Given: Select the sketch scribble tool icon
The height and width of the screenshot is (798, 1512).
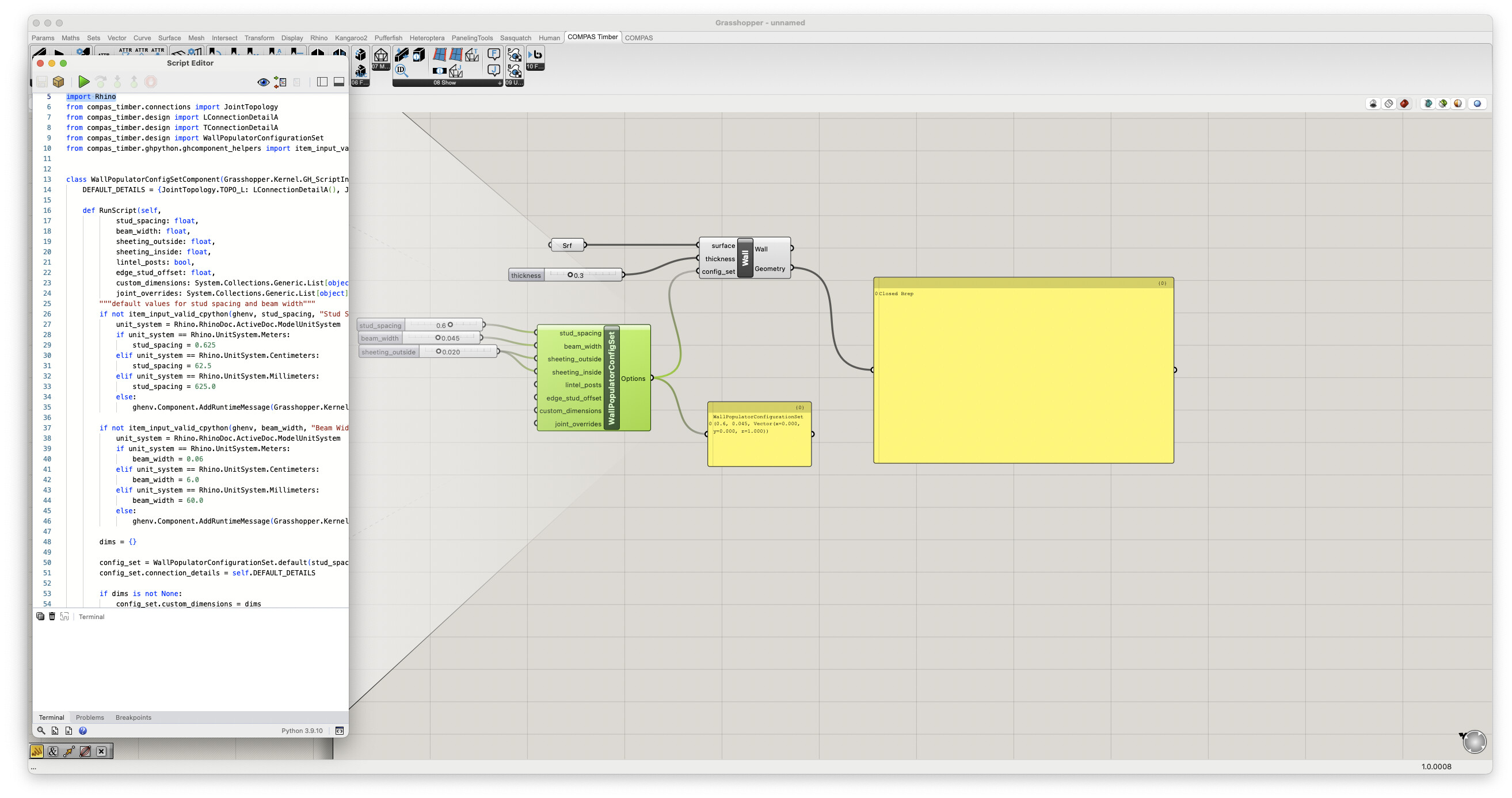Looking at the screenshot, I should [x=37, y=751].
